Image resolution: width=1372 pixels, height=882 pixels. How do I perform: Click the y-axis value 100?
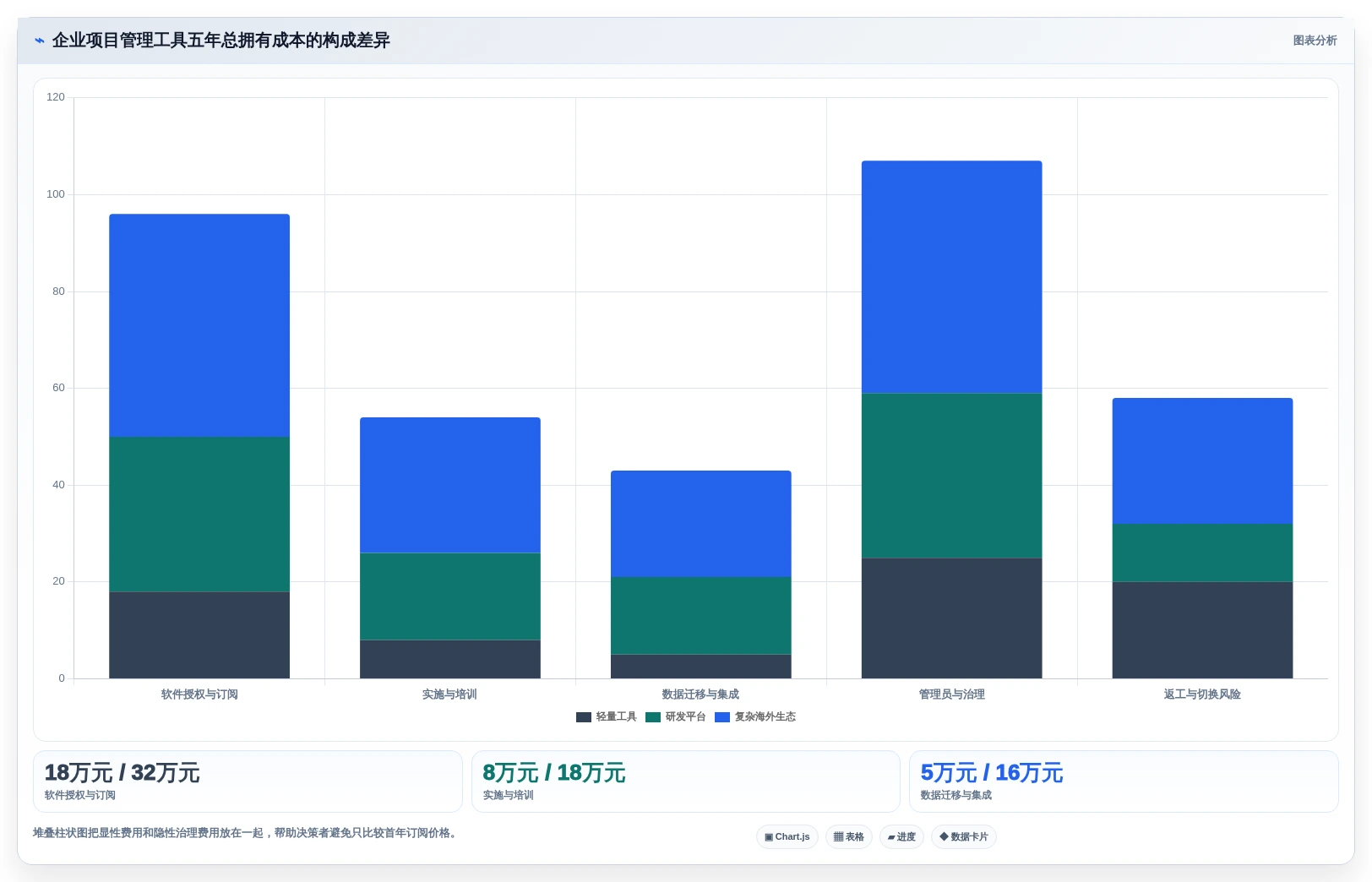[56, 194]
